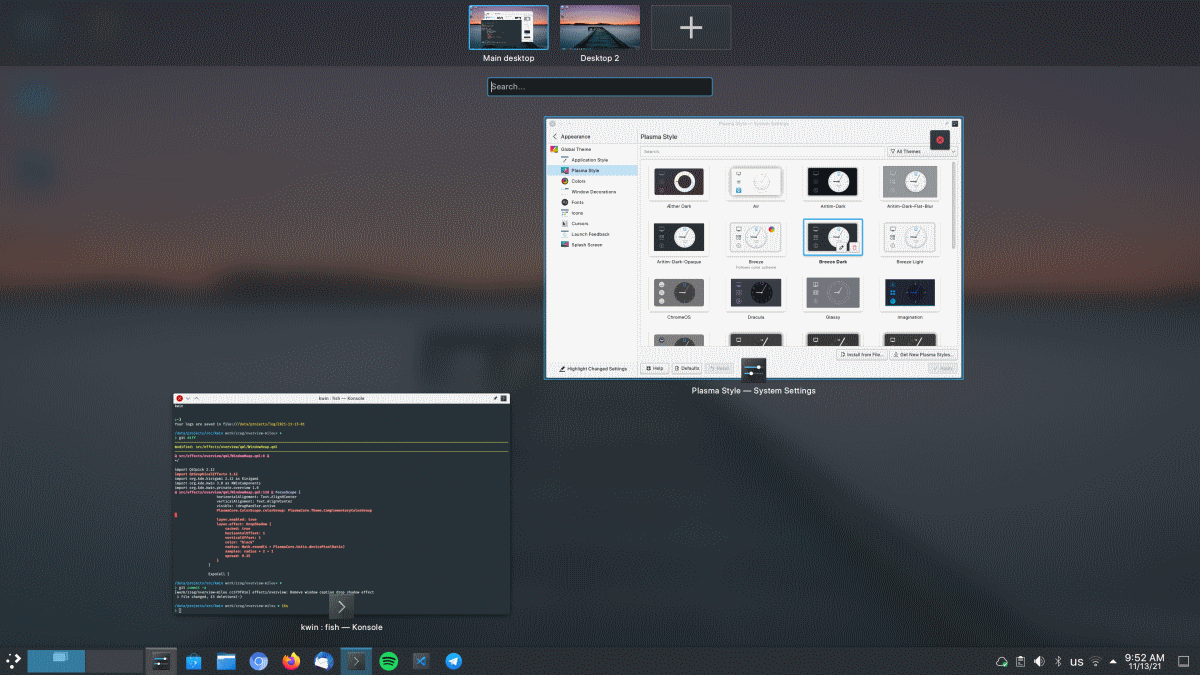The height and width of the screenshot is (675, 1200).
Task: Switch the US keyboard layout in the tray
Action: click(1076, 661)
